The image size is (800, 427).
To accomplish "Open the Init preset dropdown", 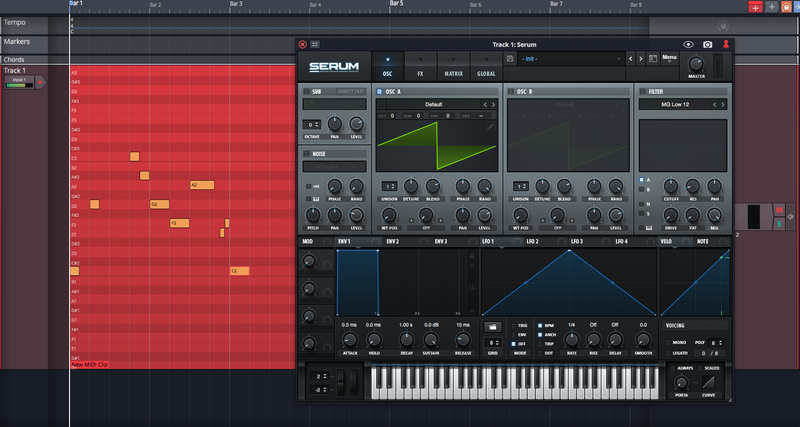I will coord(571,59).
